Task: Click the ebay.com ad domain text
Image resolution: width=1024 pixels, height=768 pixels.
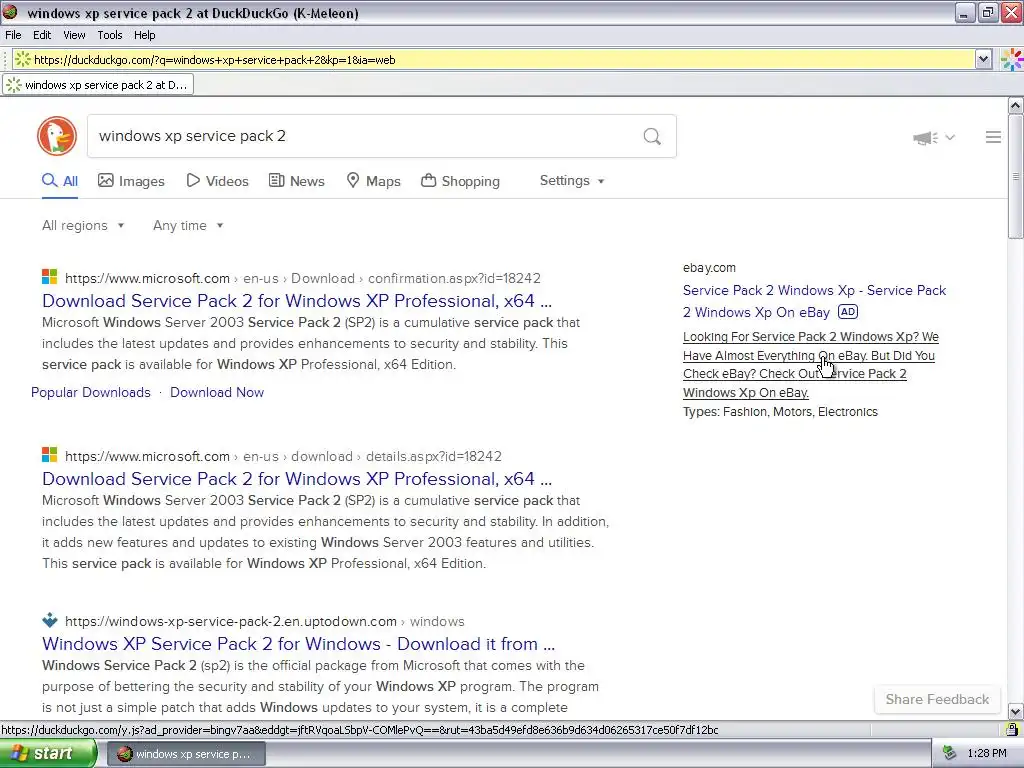Action: [x=709, y=268]
